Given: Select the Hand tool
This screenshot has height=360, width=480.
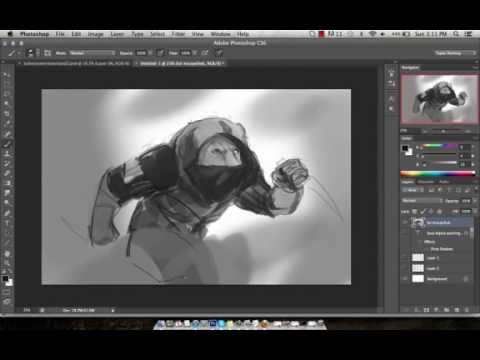Looking at the screenshot, I should (x=7, y=254).
